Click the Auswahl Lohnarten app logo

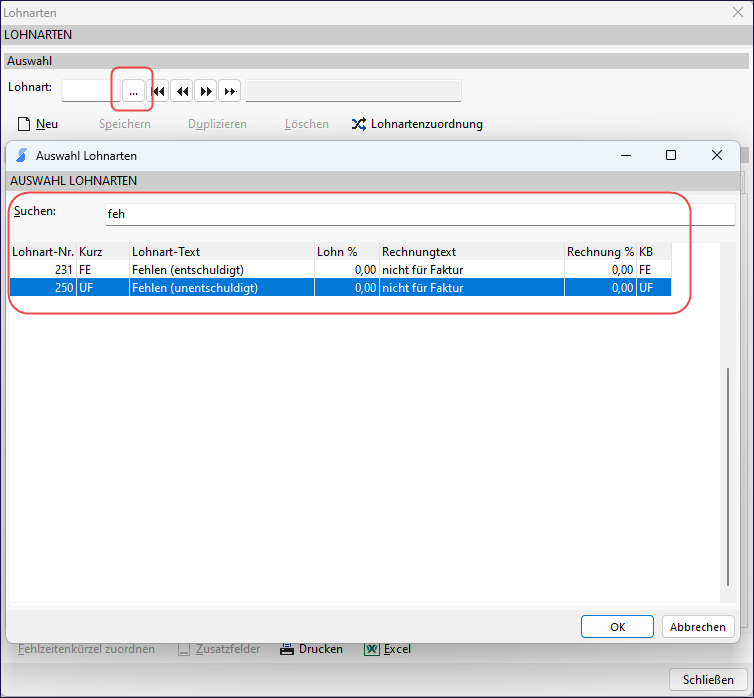[x=22, y=156]
